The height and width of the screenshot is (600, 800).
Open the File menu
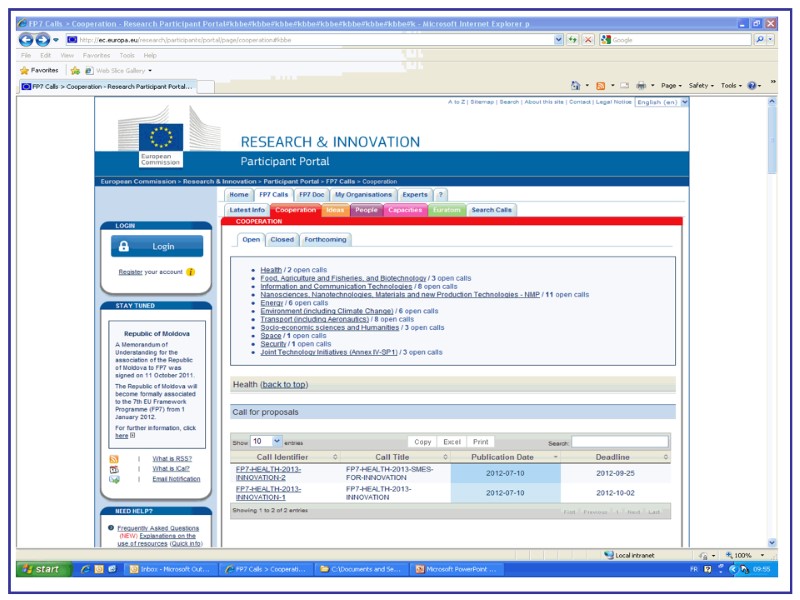click(26, 55)
